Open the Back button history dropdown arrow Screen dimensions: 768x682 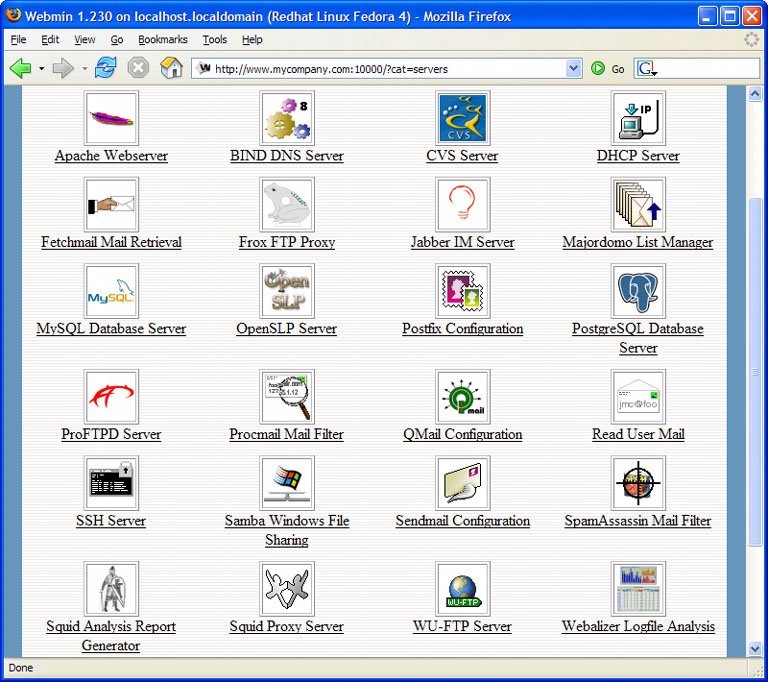[x=41, y=69]
